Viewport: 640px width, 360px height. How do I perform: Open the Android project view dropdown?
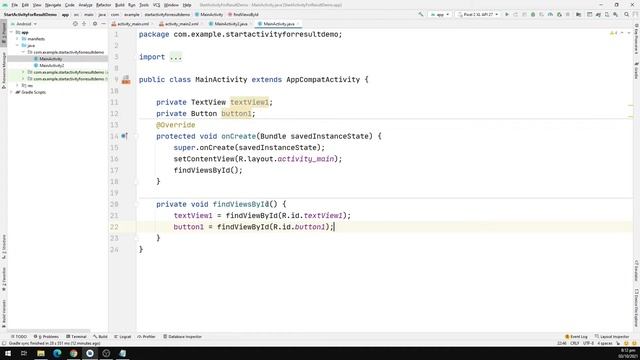coord(24,24)
